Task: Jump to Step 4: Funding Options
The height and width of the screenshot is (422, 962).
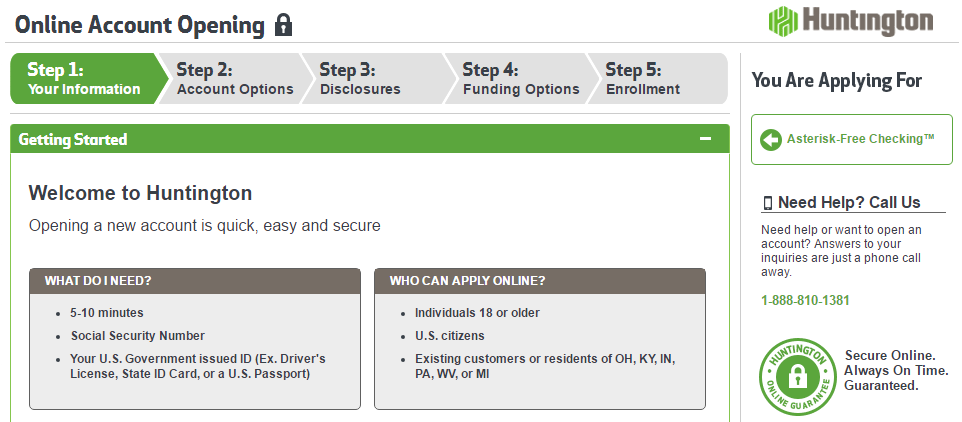Action: point(520,79)
